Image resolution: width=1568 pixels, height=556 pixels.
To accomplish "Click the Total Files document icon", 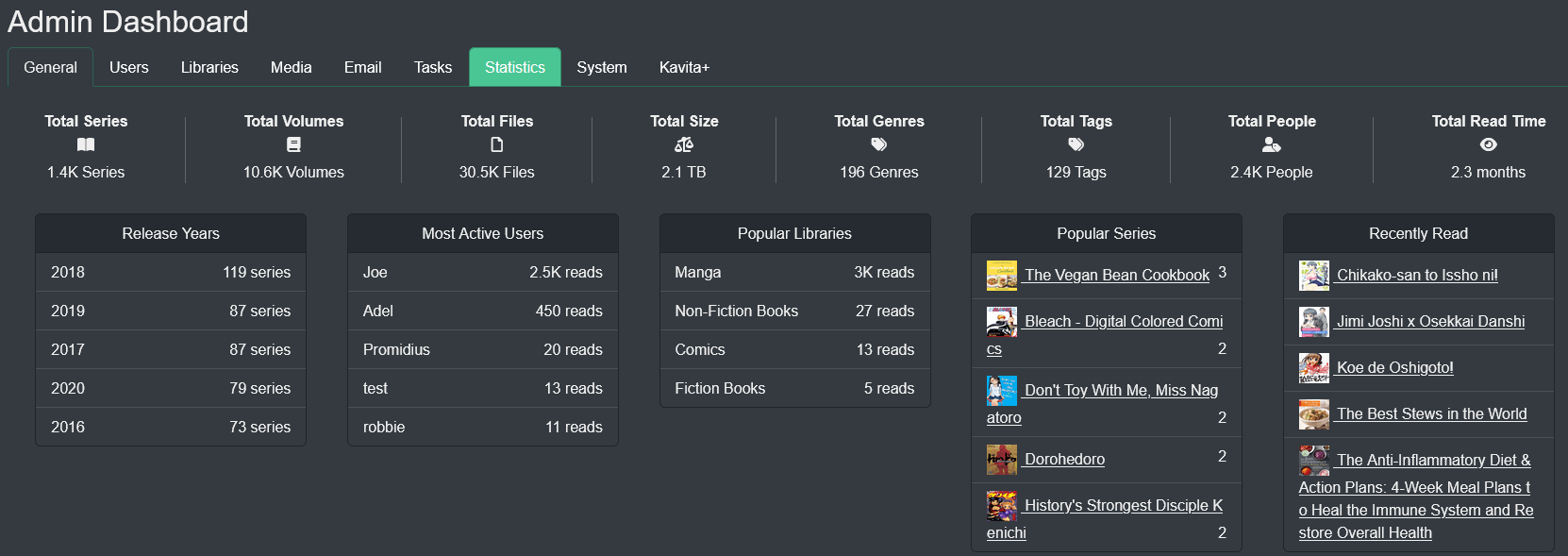I will tap(496, 144).
